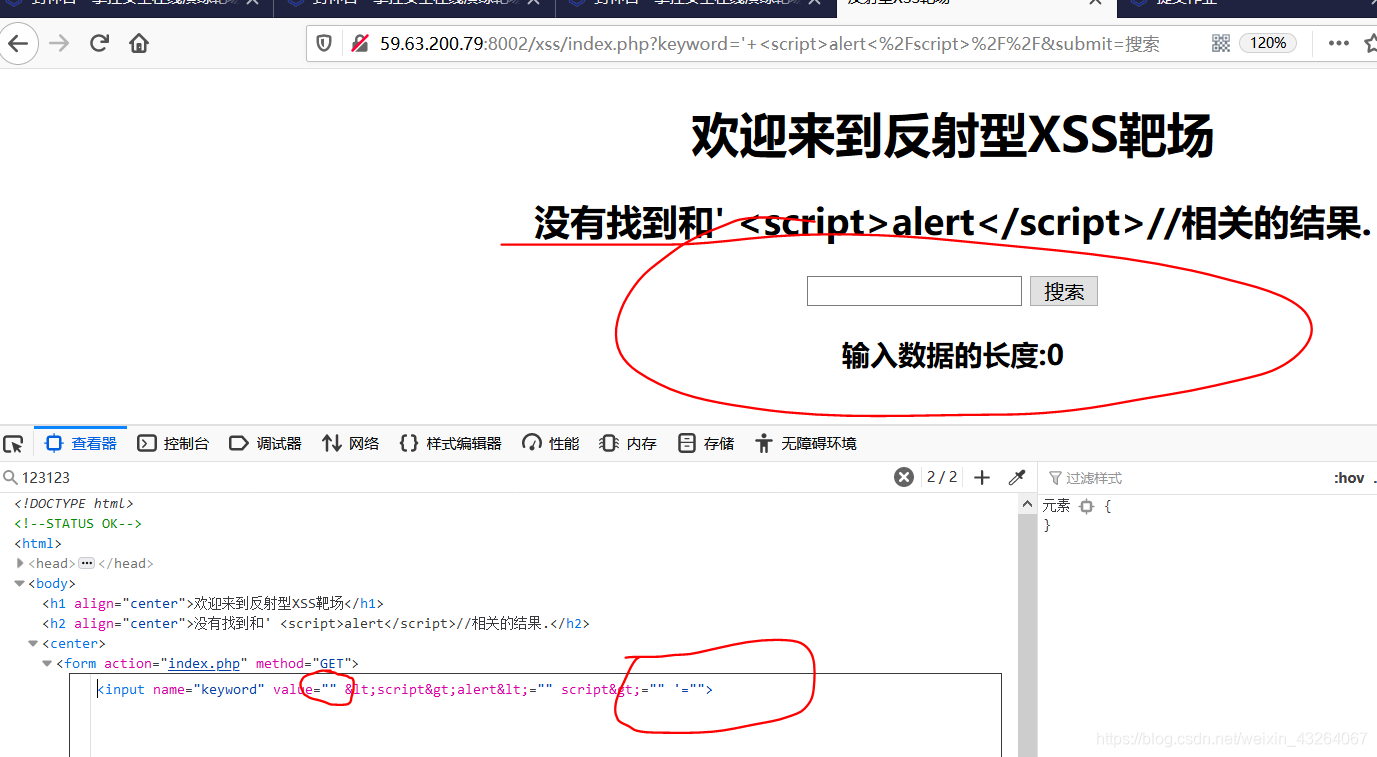Reload the current page
The image size is (1377, 757).
(99, 43)
